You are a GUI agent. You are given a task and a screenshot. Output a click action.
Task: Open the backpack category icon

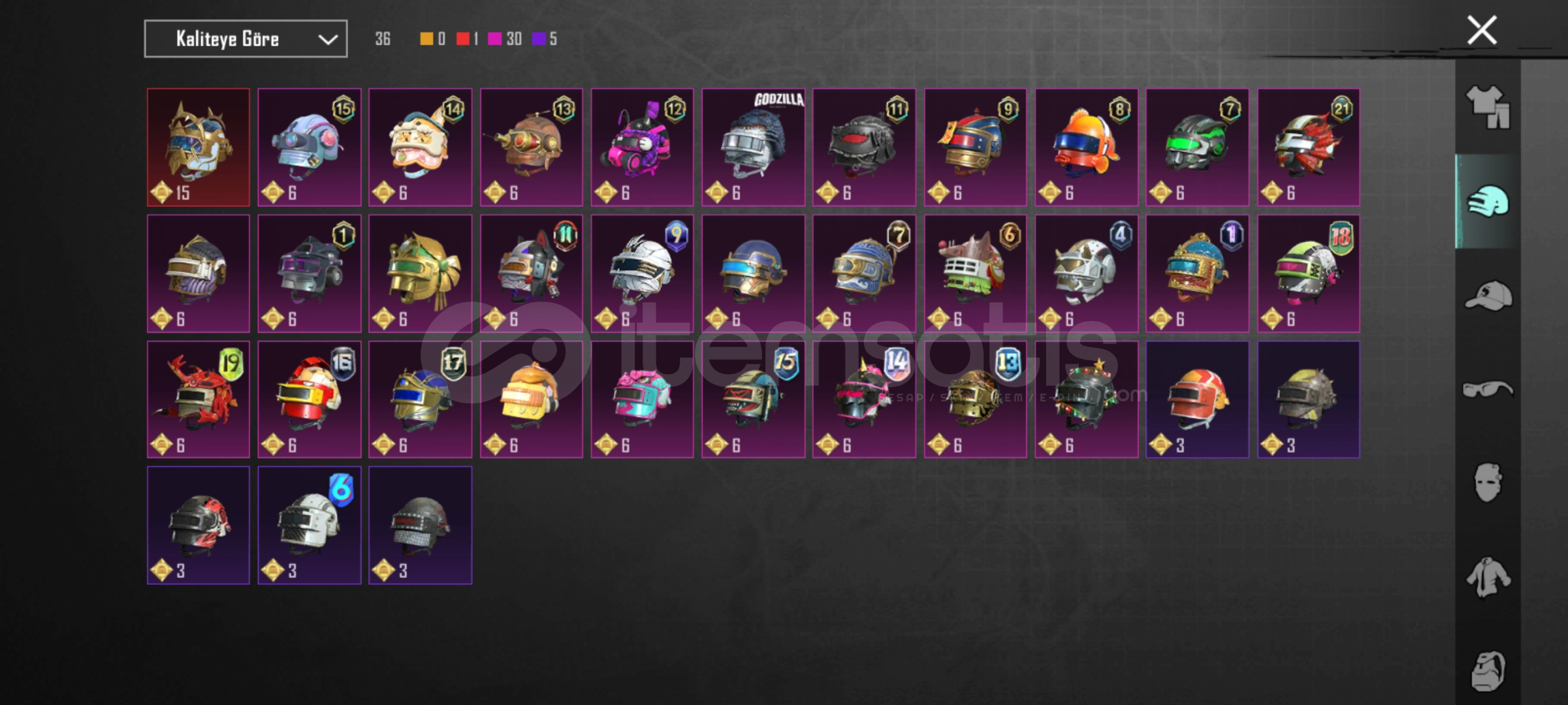(x=1488, y=670)
